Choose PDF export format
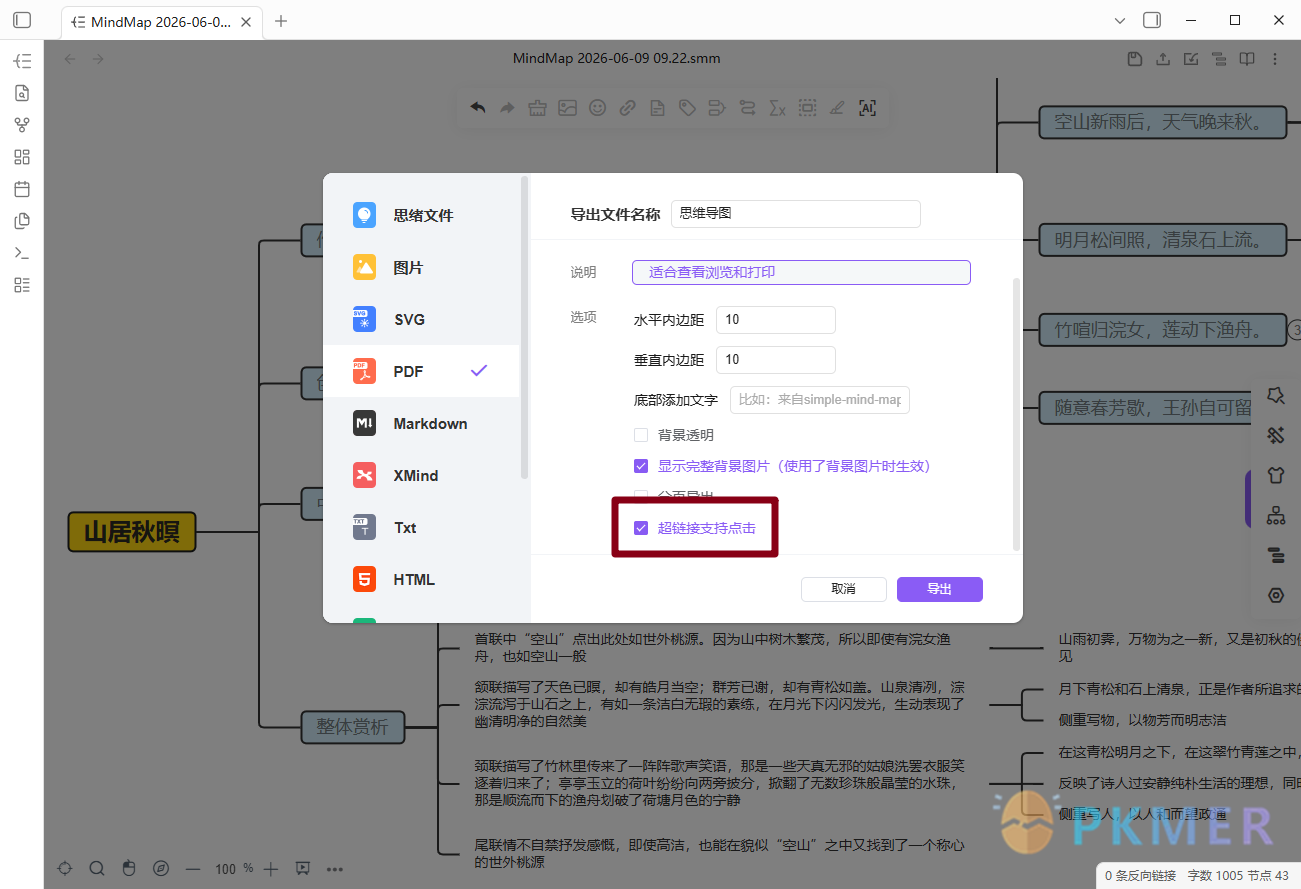 click(x=421, y=371)
